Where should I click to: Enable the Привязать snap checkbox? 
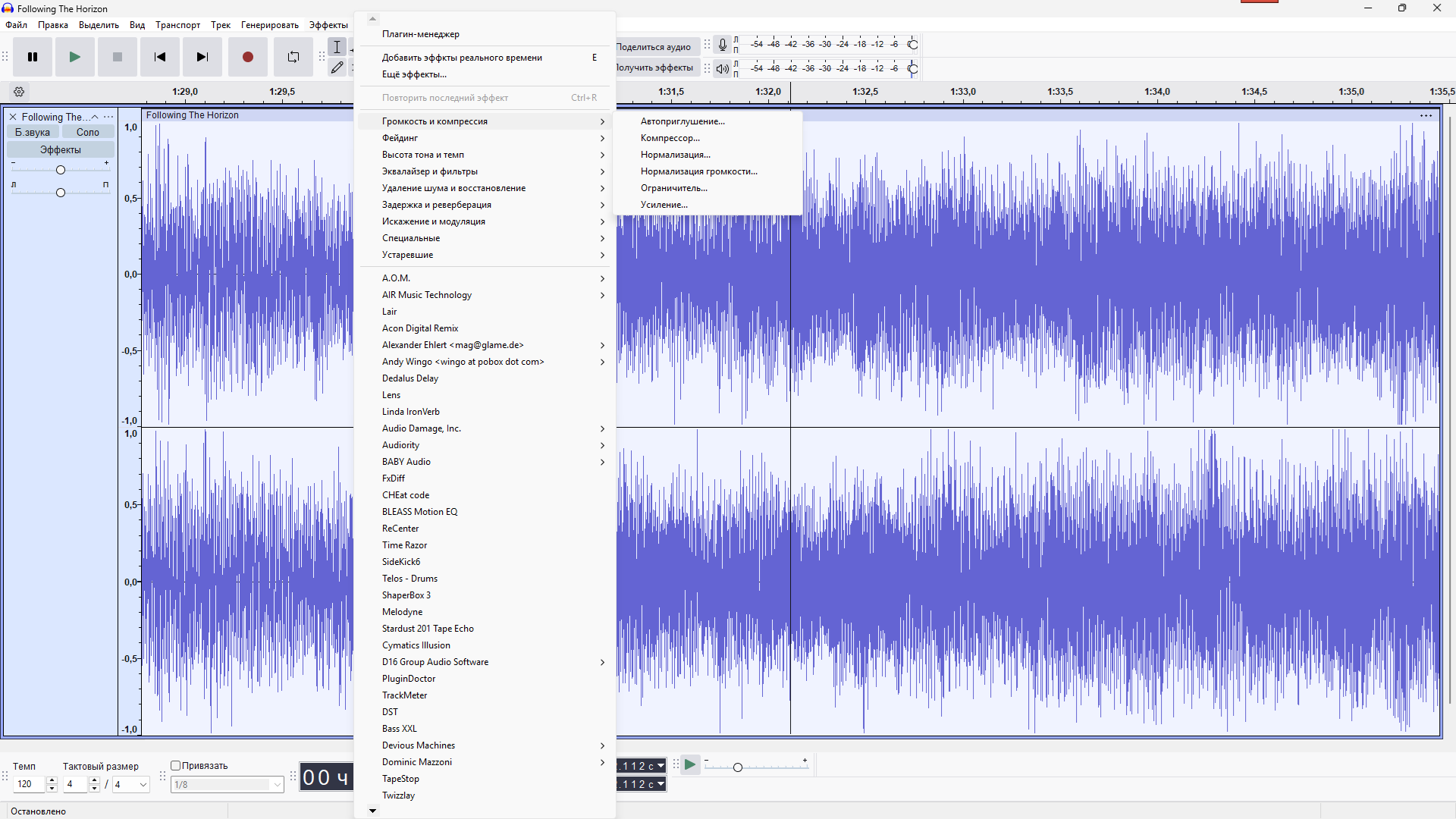pos(176,765)
